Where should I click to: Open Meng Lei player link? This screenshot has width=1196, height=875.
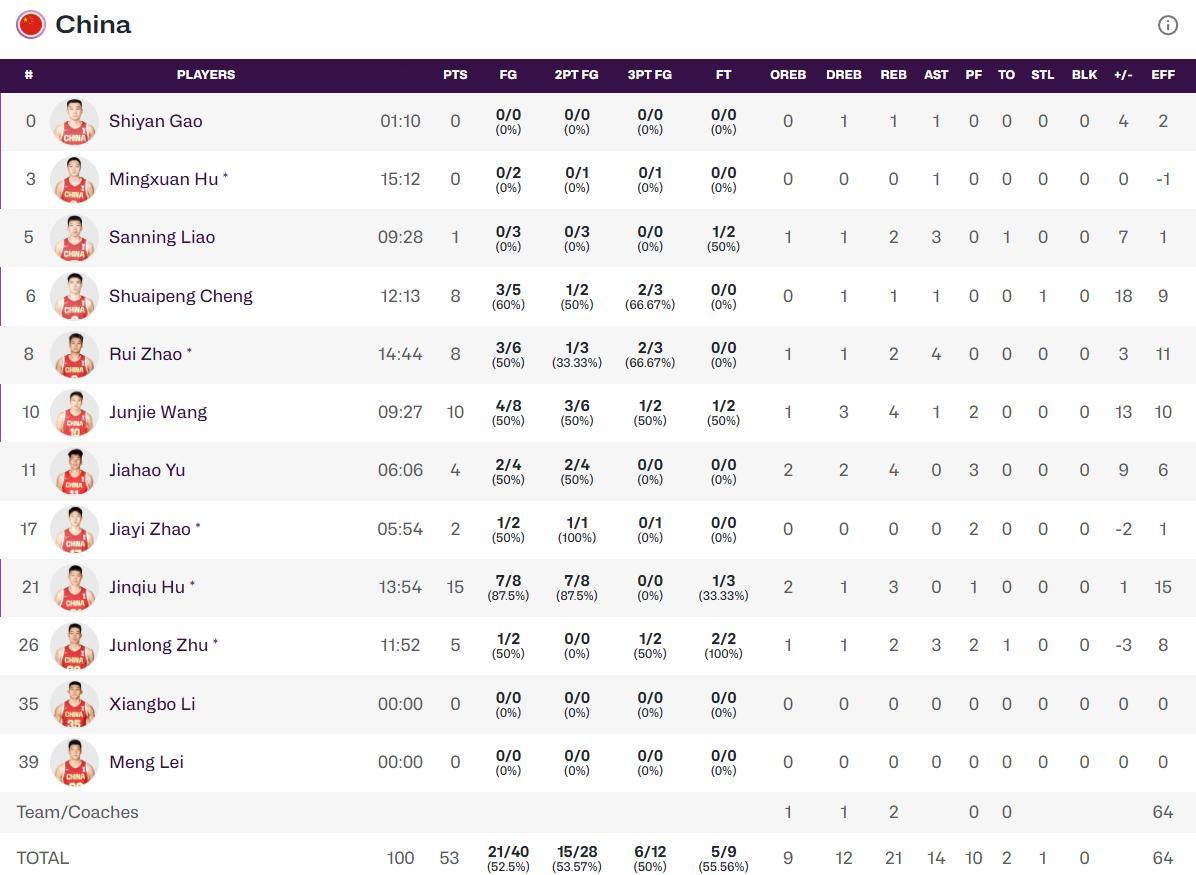click(146, 761)
